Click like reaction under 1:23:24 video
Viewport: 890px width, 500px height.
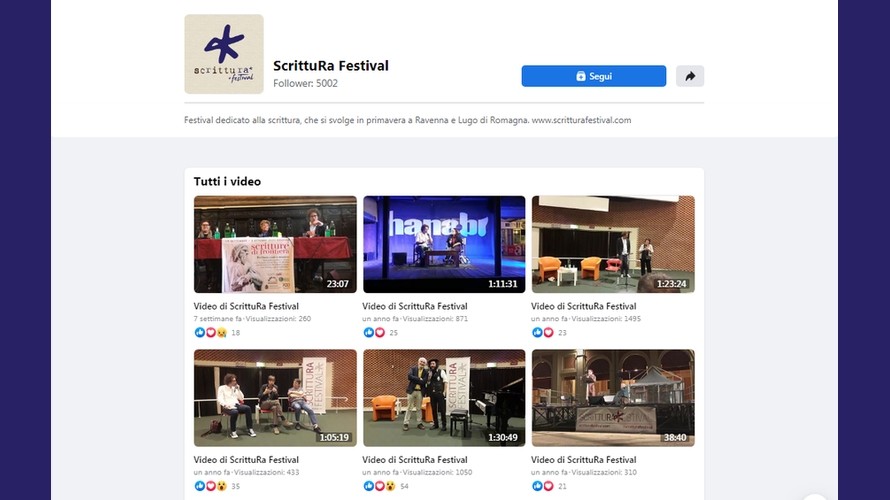tap(537, 333)
